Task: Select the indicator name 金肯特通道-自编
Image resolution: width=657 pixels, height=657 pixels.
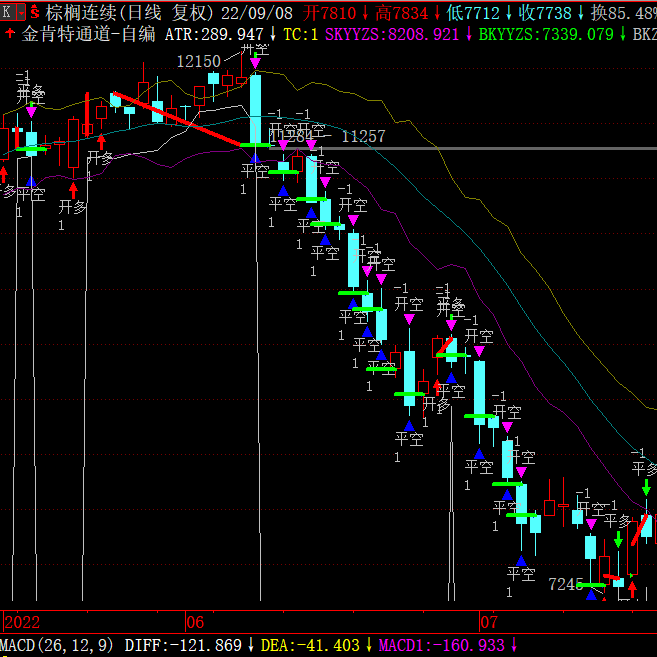Action: tap(88, 34)
